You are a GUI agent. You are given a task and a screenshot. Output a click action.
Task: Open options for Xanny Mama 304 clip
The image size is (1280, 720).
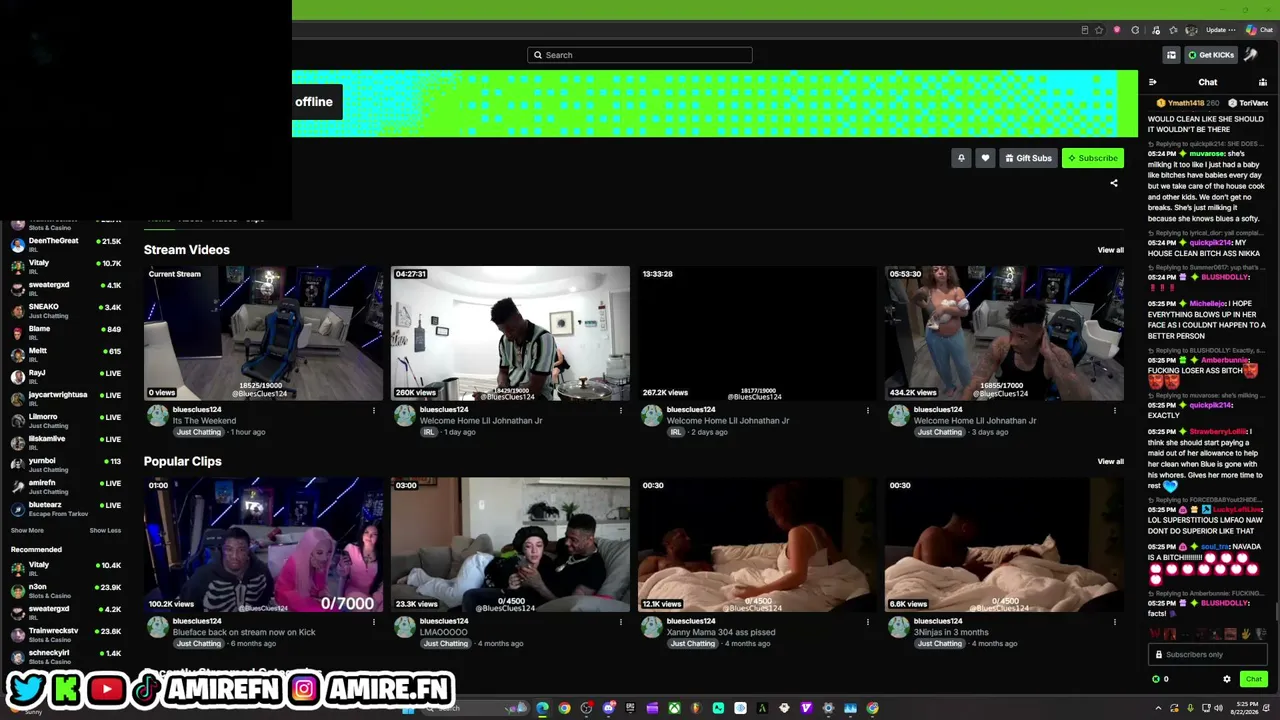[x=868, y=621]
